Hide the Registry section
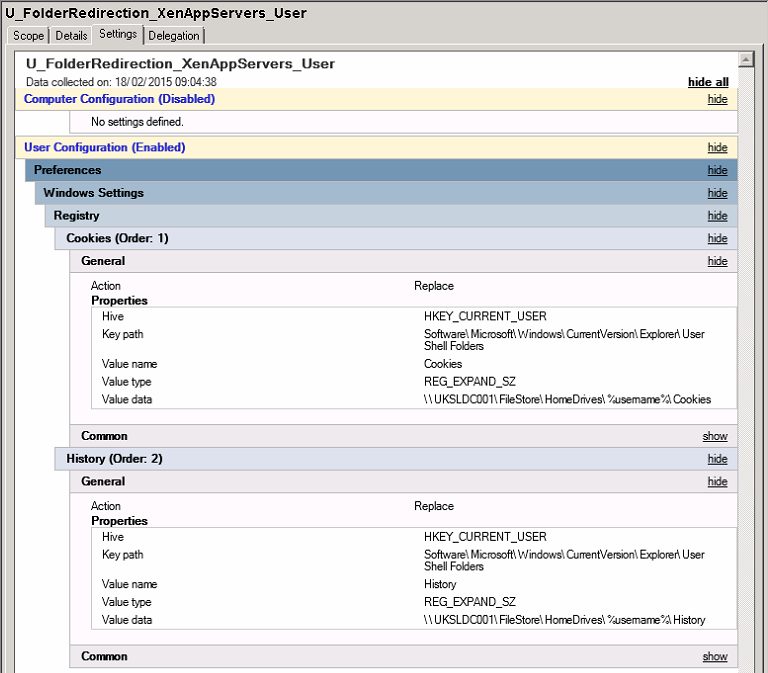Screen dimensions: 768x673 717,216
